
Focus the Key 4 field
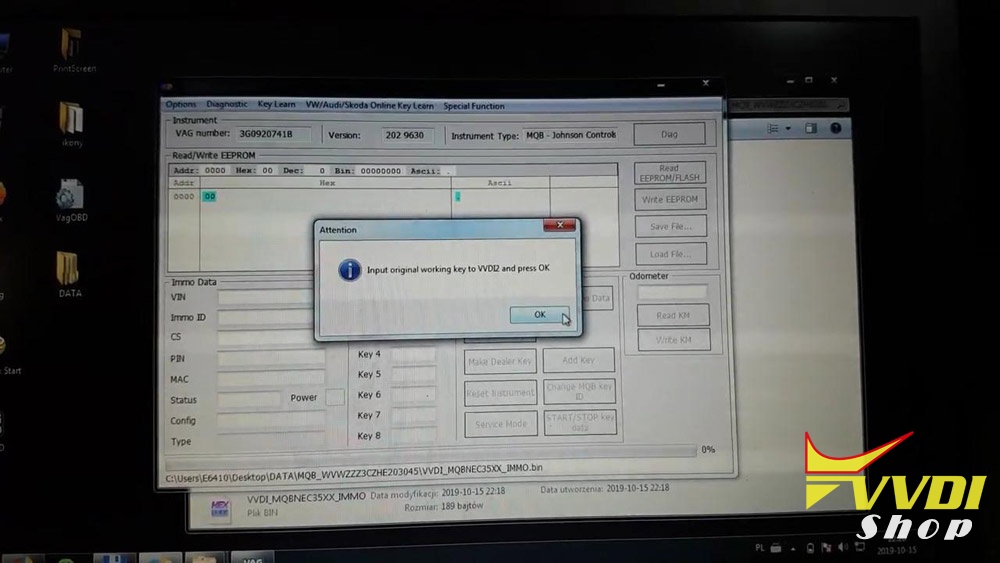[x=413, y=354]
